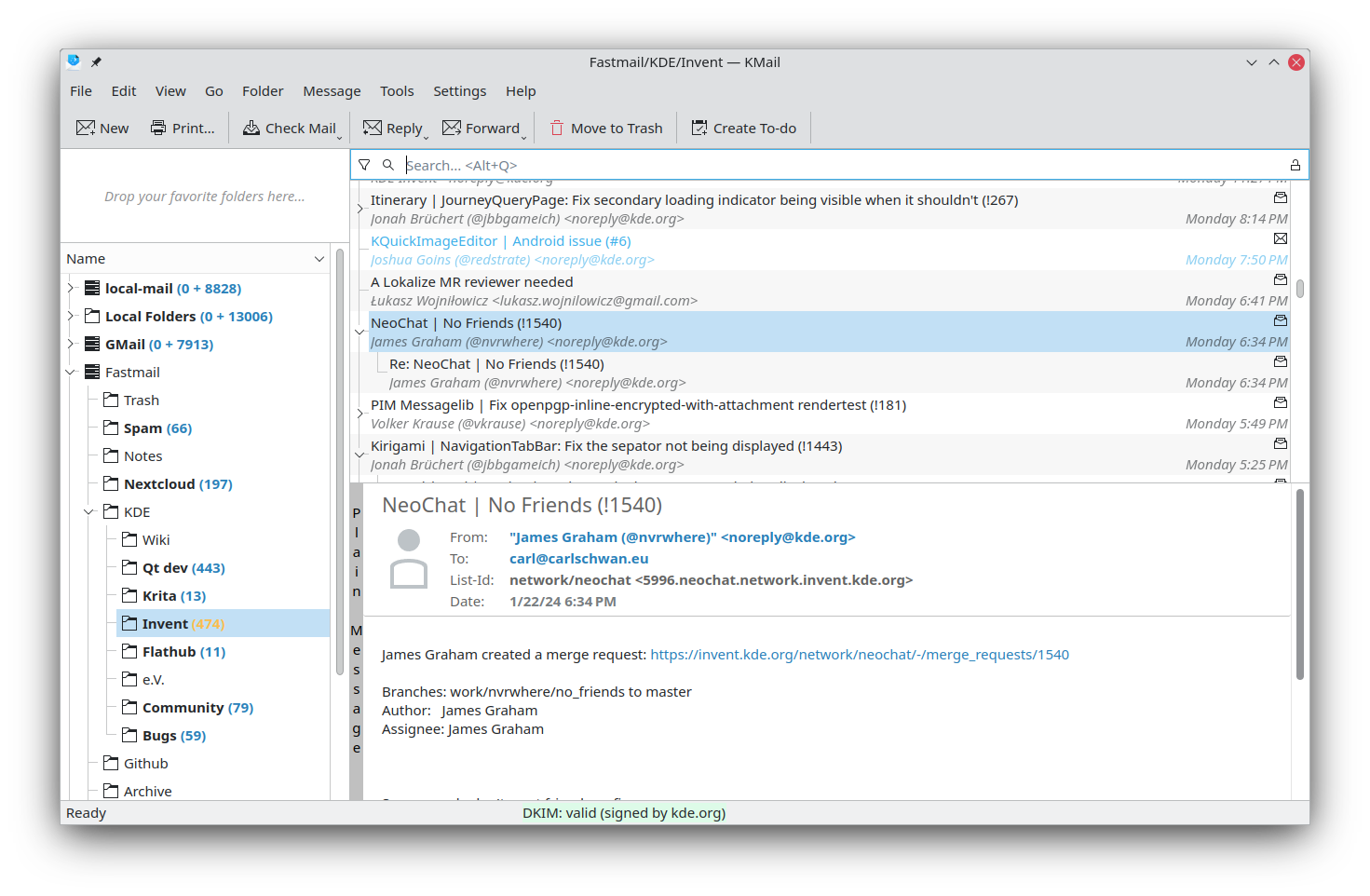1370x896 pixels.
Task: Toggle read status of the KQuickImageEditor message
Action: [1280, 238]
